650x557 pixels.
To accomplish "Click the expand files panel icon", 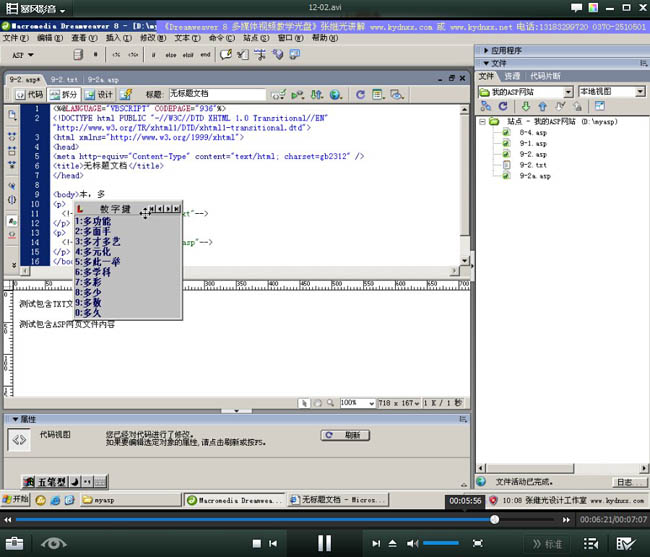I will [x=600, y=107].
